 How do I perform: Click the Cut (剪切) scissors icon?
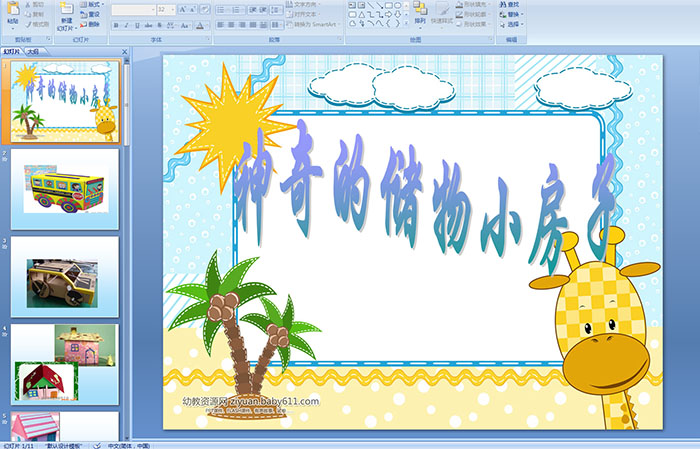pos(28,4)
